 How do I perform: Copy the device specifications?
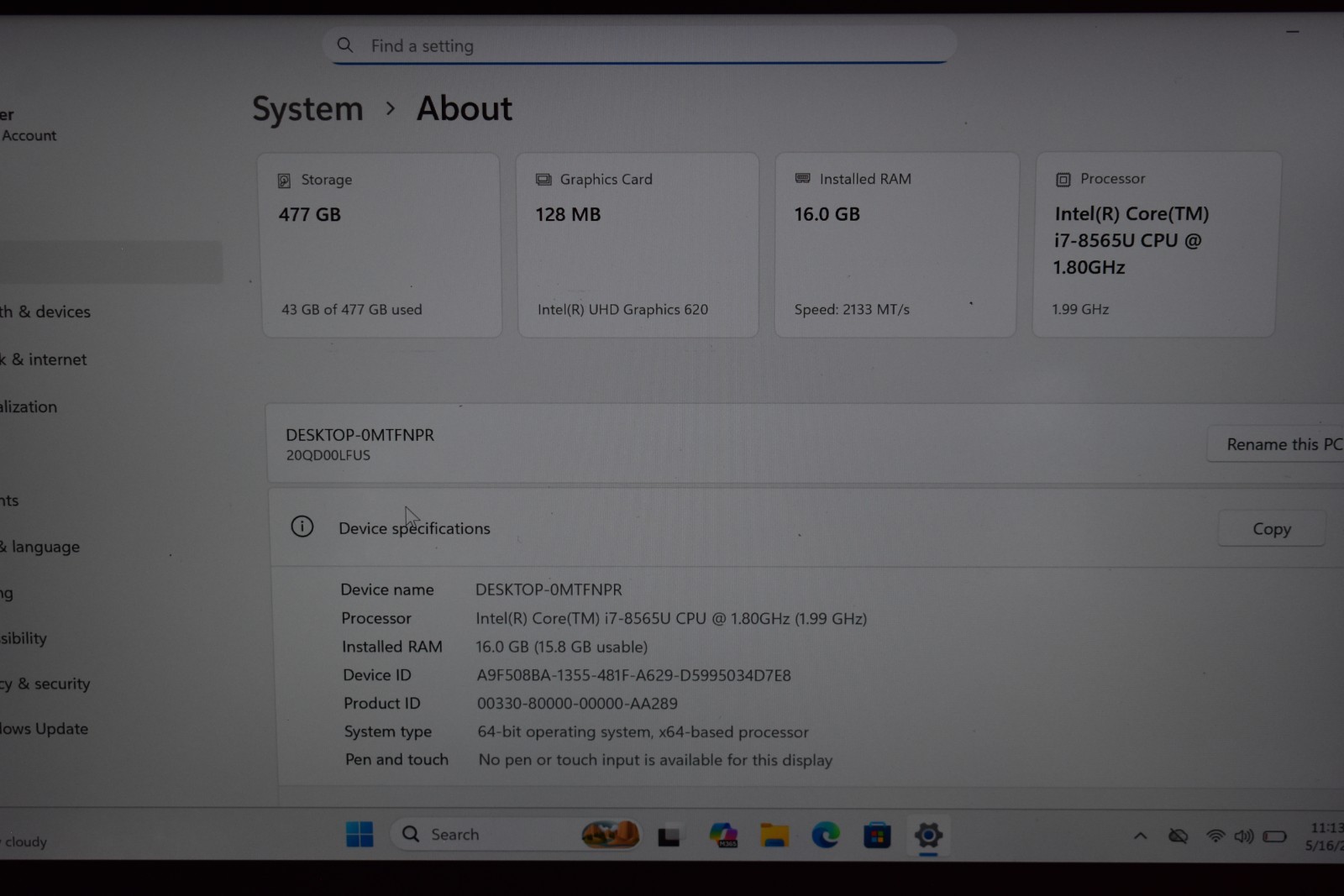pyautogui.click(x=1272, y=529)
